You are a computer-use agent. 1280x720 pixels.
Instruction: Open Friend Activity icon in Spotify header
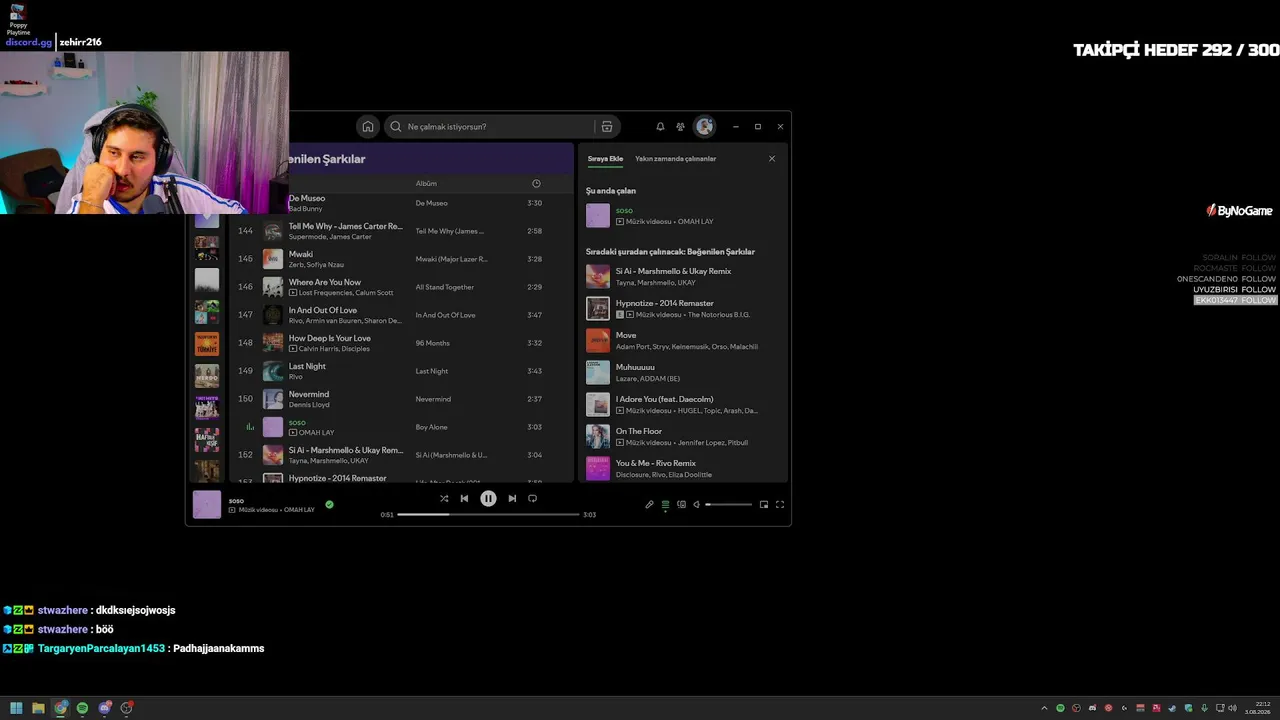[x=681, y=127]
